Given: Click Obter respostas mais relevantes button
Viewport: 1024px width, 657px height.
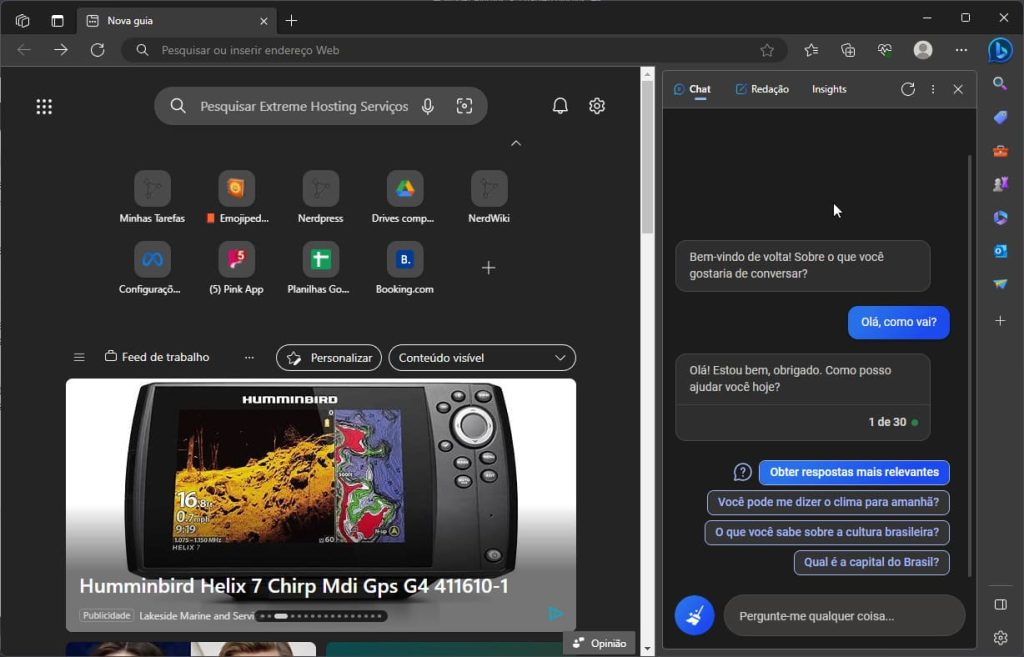Looking at the screenshot, I should [x=854, y=472].
